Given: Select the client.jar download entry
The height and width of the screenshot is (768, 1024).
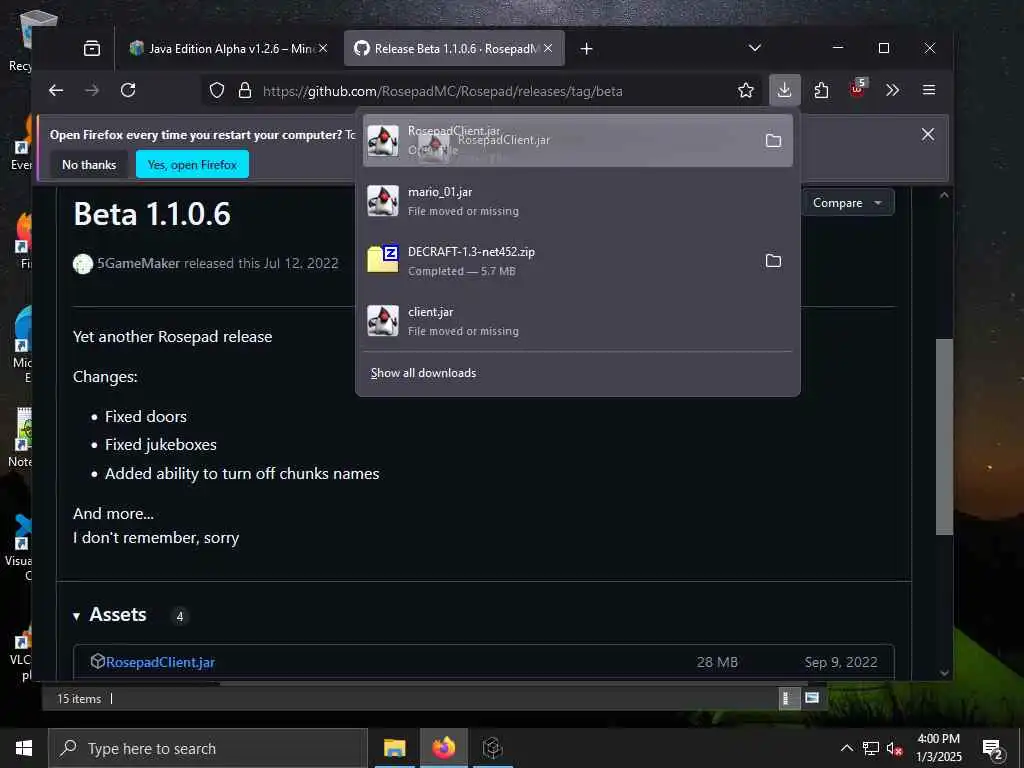Looking at the screenshot, I should tap(577, 321).
